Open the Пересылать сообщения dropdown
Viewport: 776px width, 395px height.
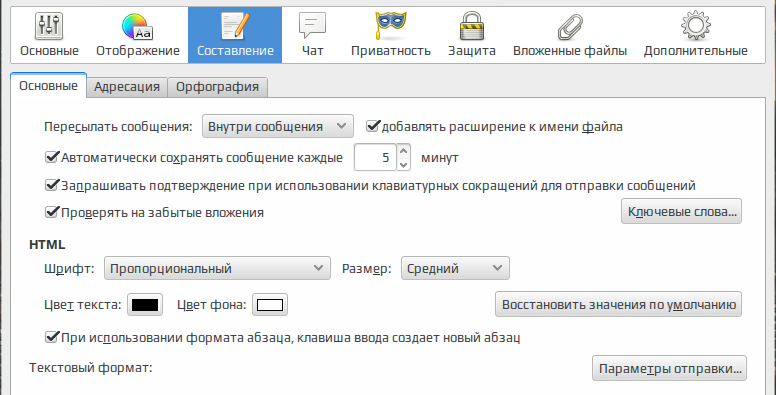click(278, 126)
